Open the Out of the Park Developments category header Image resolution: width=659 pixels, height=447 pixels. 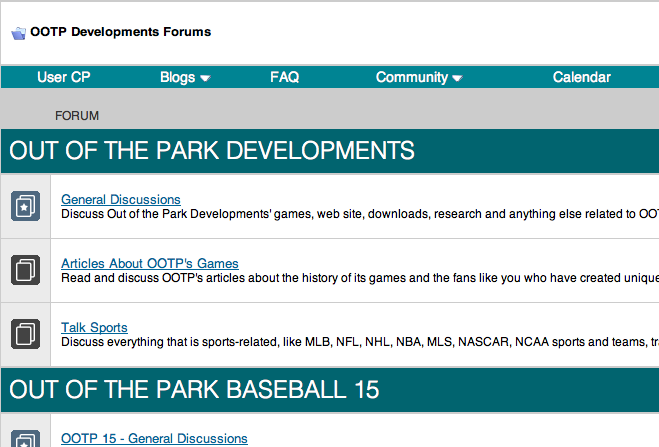(212, 150)
